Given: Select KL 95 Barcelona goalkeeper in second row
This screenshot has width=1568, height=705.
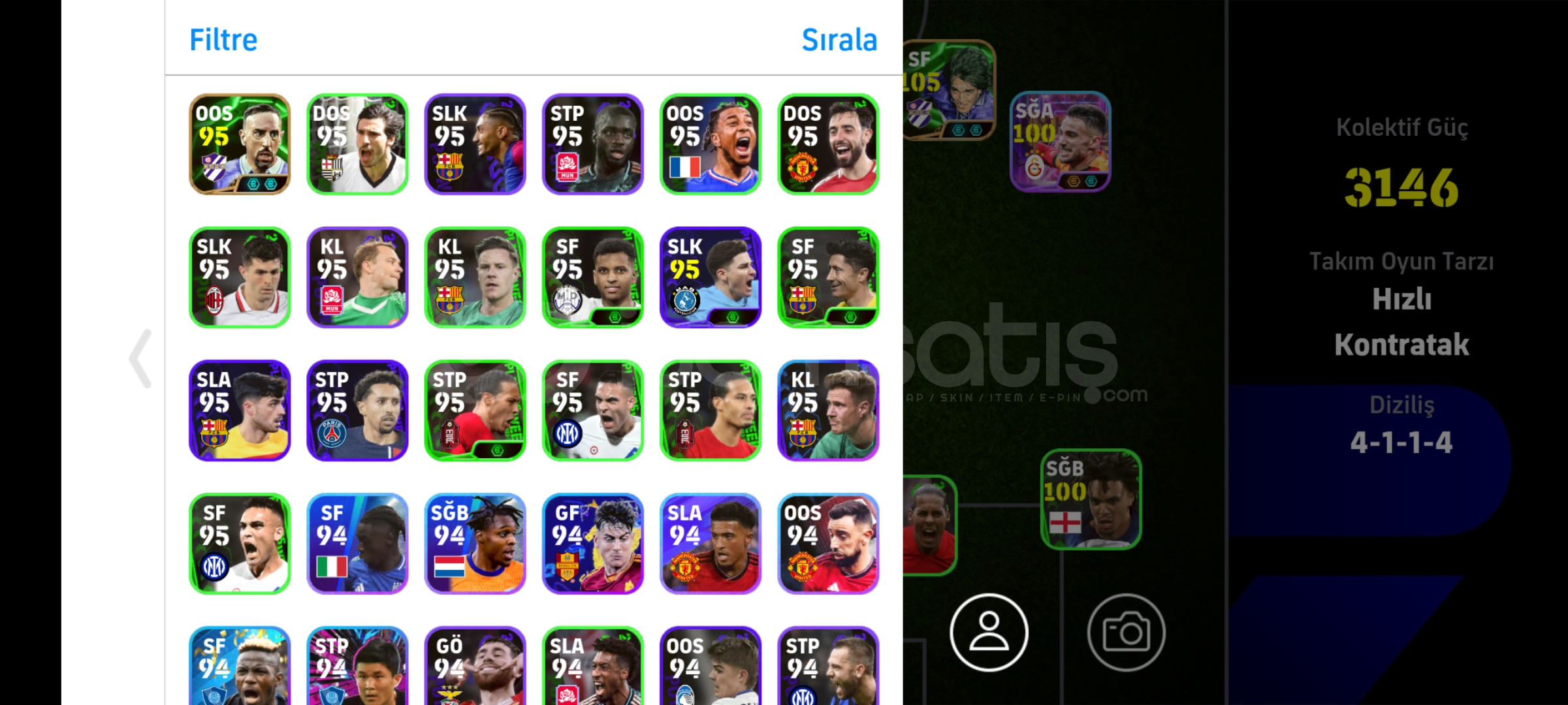Looking at the screenshot, I should tap(475, 277).
